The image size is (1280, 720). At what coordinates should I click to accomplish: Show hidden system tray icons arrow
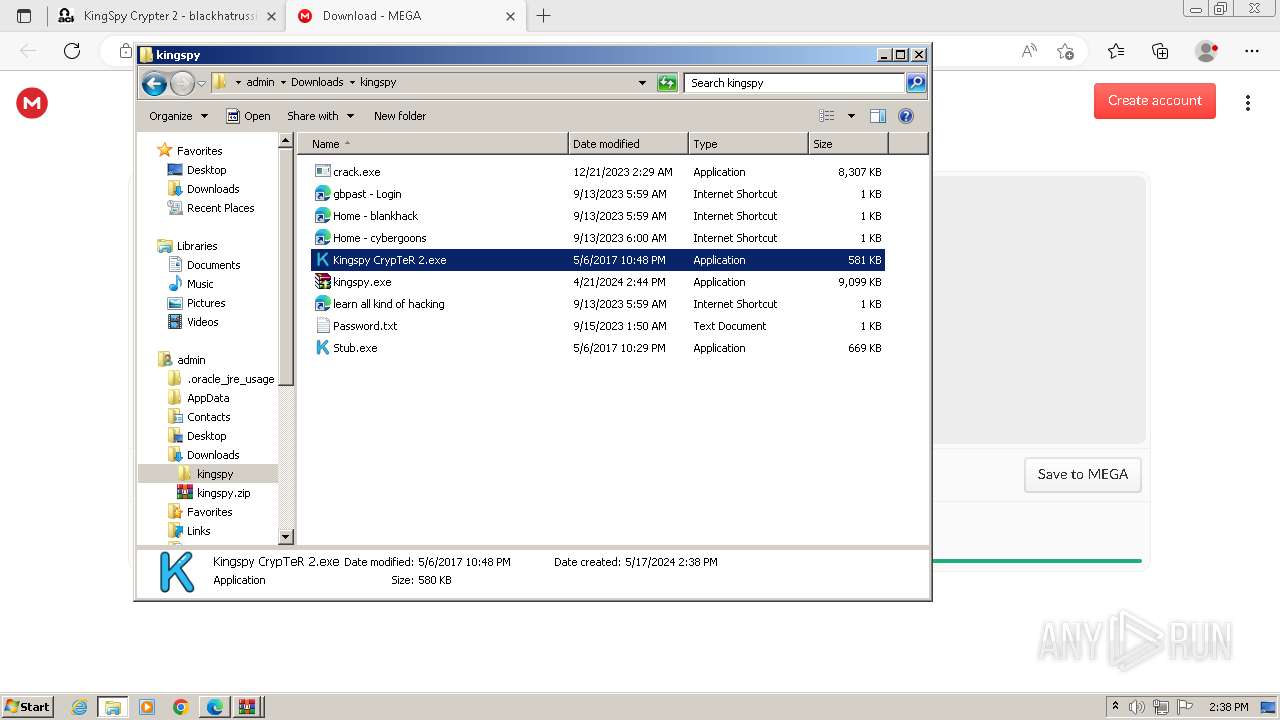(x=1116, y=707)
